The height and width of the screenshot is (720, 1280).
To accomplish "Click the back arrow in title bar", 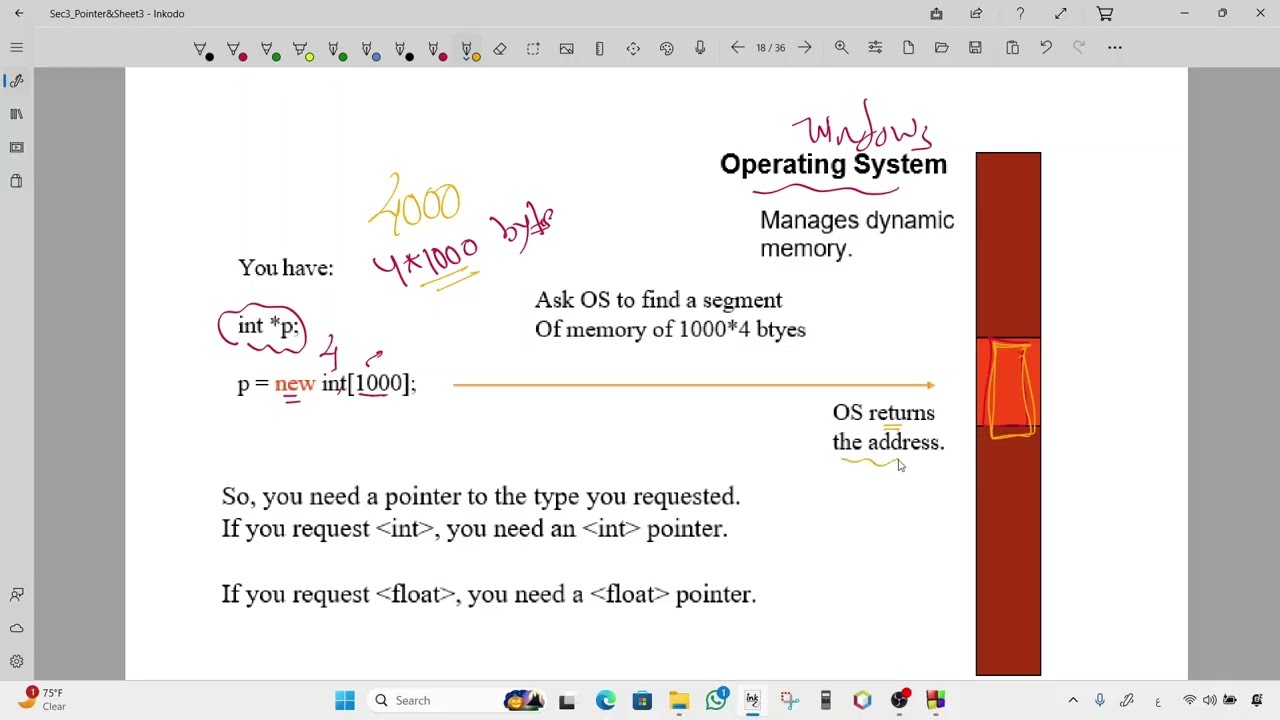I will [x=19, y=14].
